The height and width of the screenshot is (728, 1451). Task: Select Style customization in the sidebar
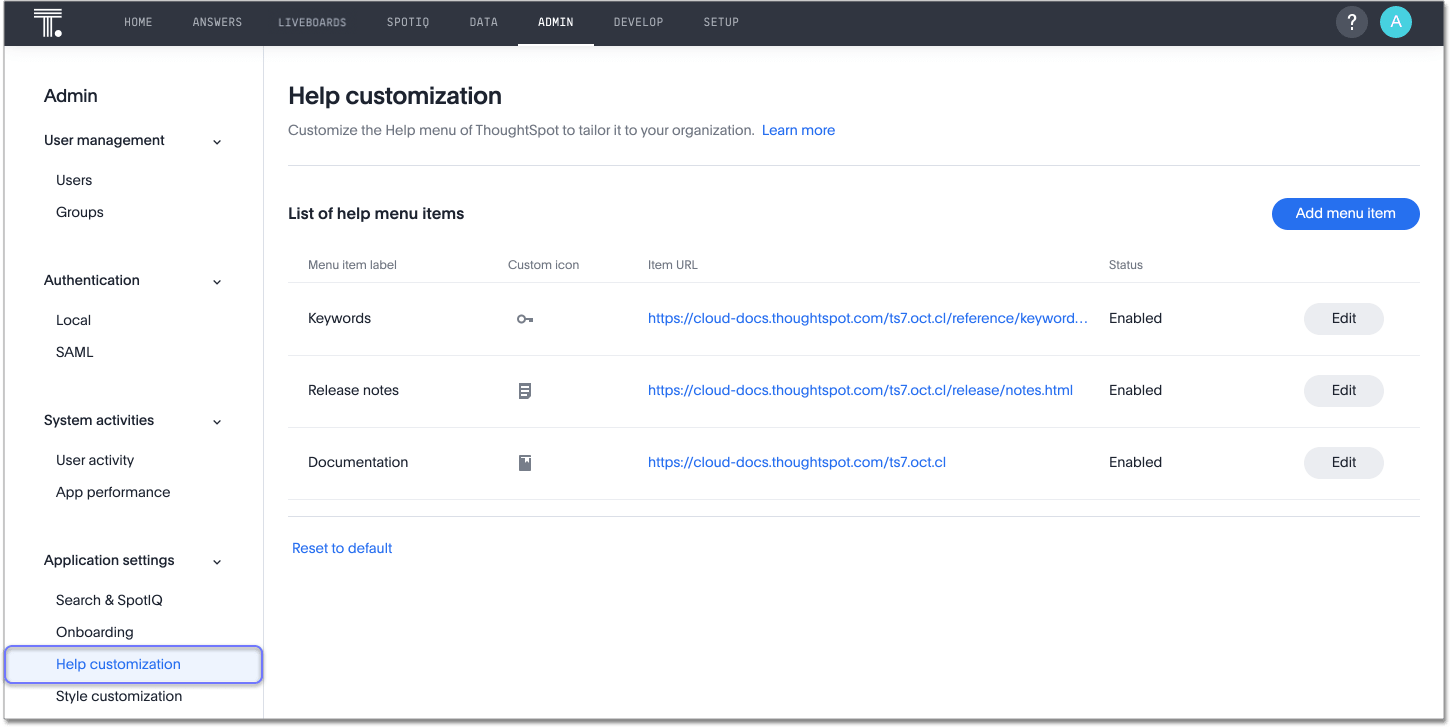[x=119, y=696]
